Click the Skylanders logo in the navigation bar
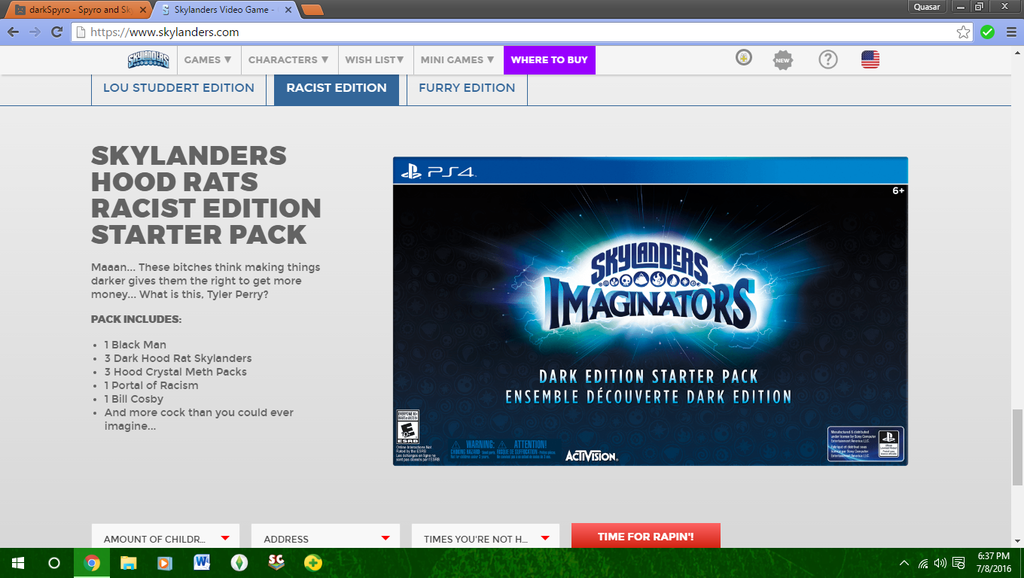Image resolution: width=1024 pixels, height=578 pixels. pyautogui.click(x=150, y=60)
